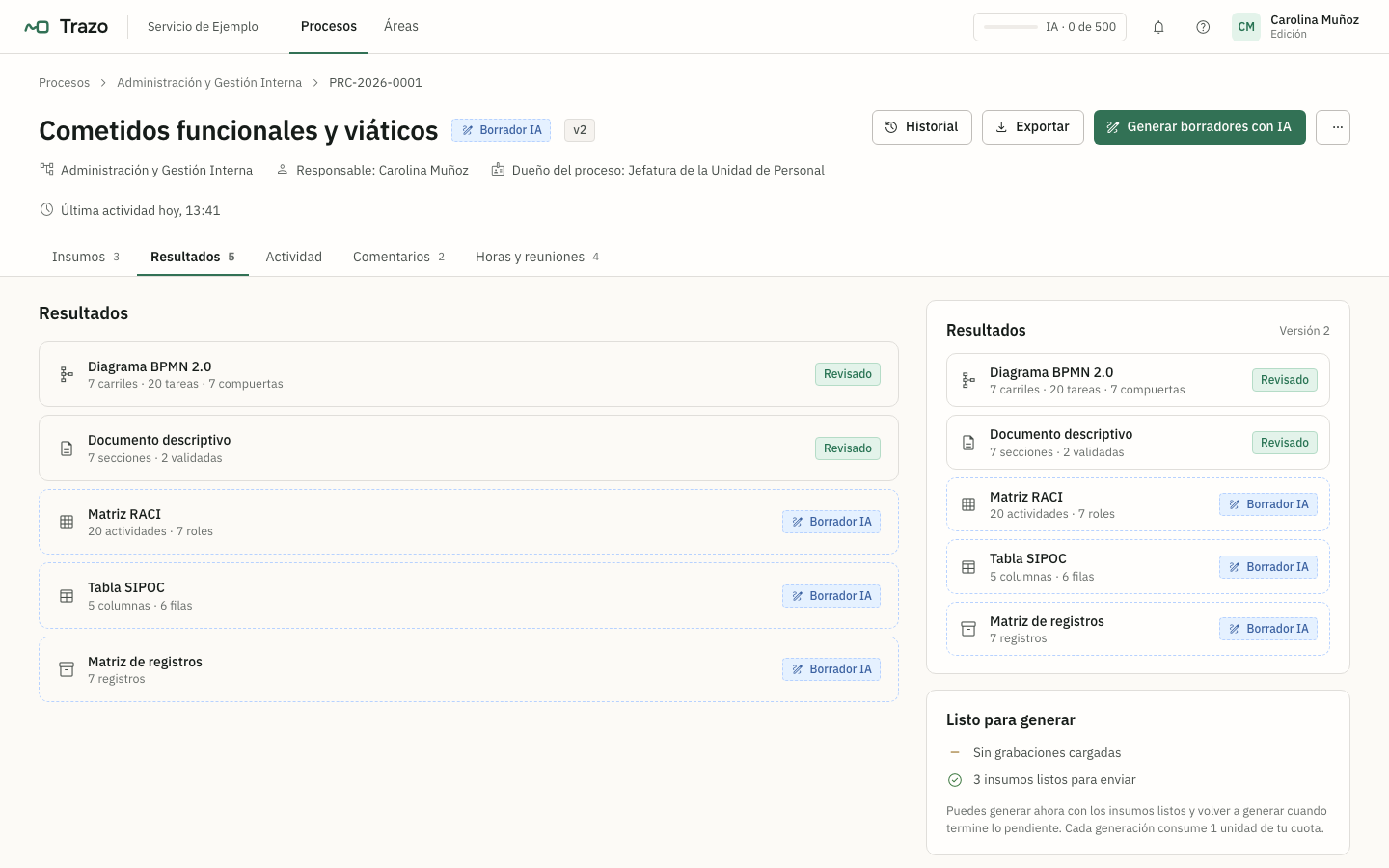The width and height of the screenshot is (1389, 868).
Task: Click Generar borradores con IA
Action: tap(1199, 127)
